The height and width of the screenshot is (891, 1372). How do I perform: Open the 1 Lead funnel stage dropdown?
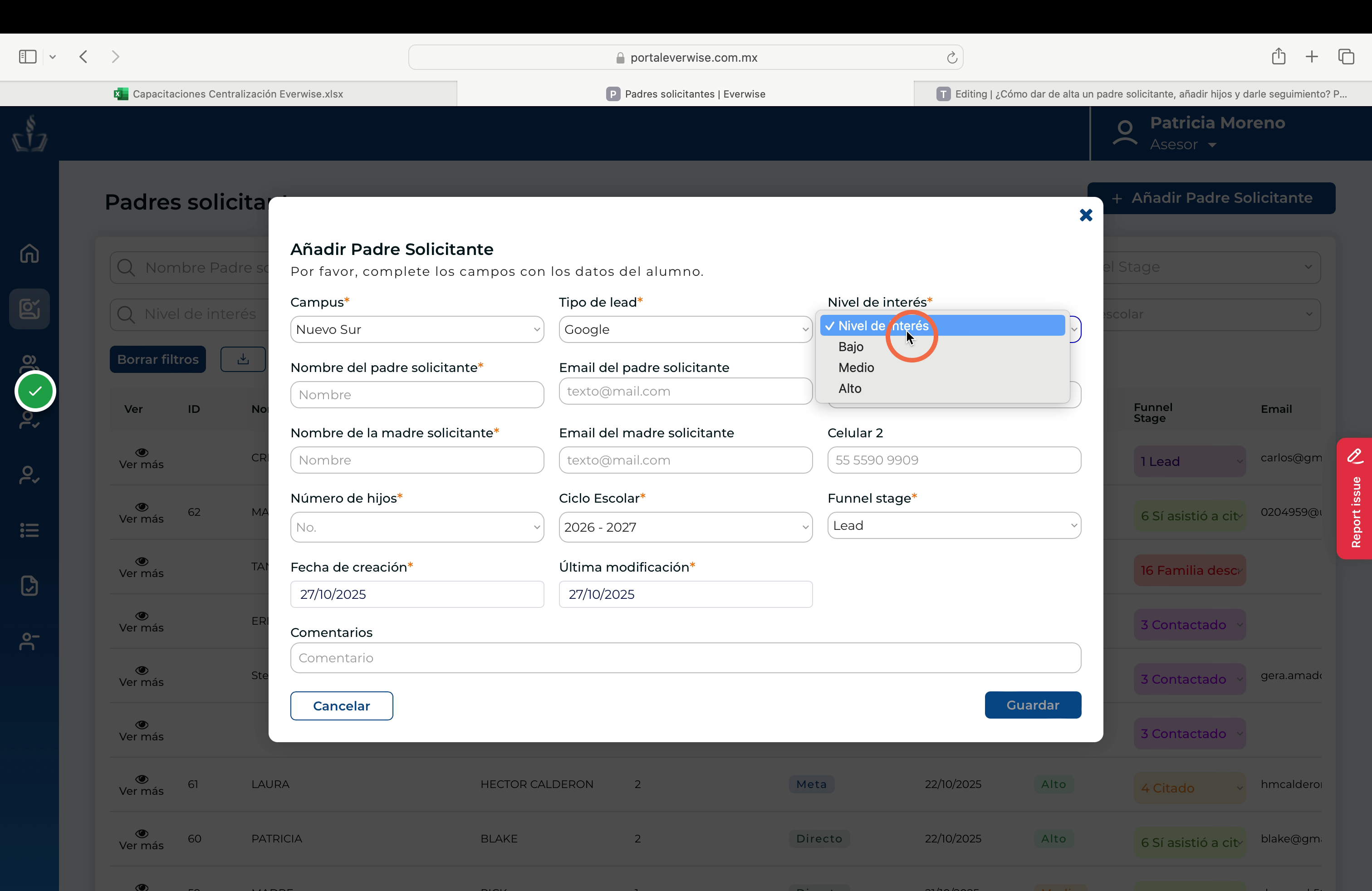(1190, 461)
